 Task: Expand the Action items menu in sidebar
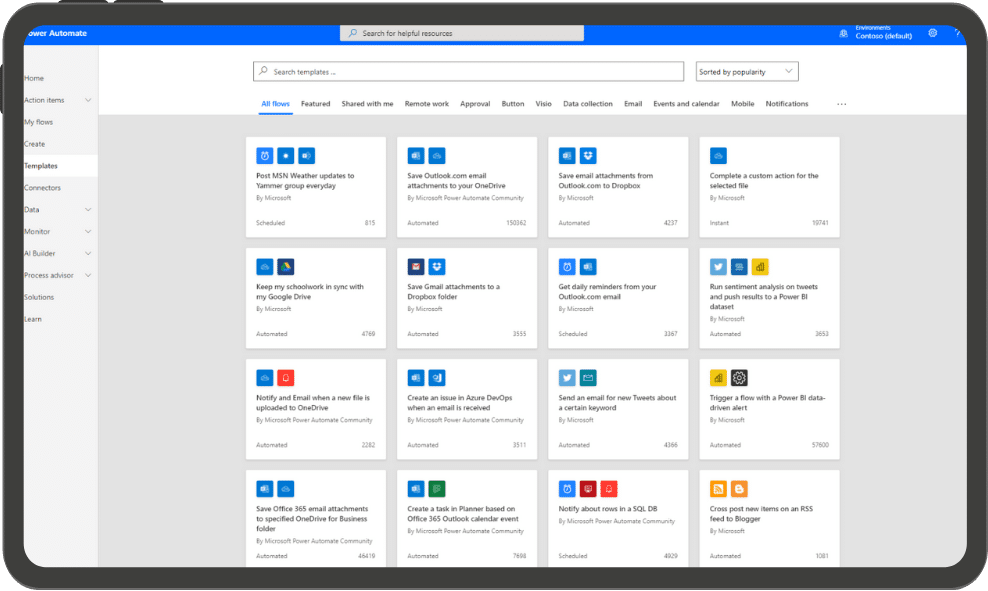tap(88, 100)
